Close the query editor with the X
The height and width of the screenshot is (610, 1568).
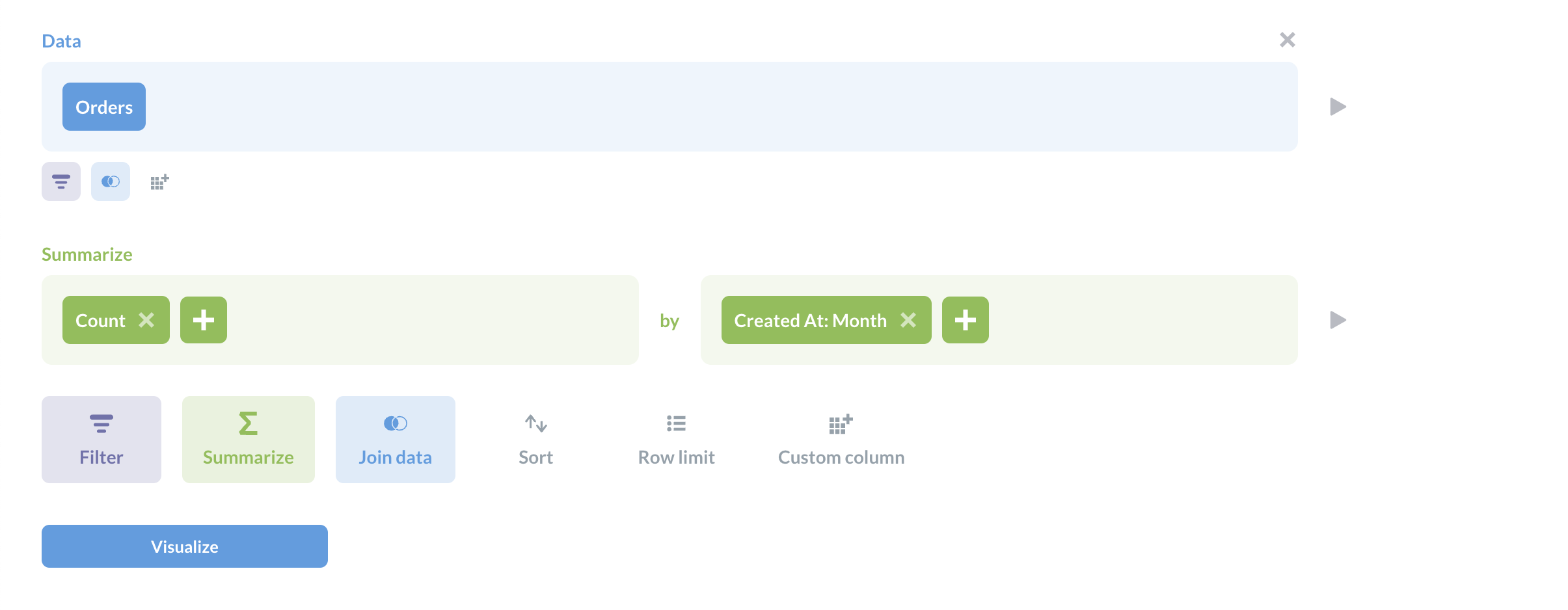pos(1287,40)
